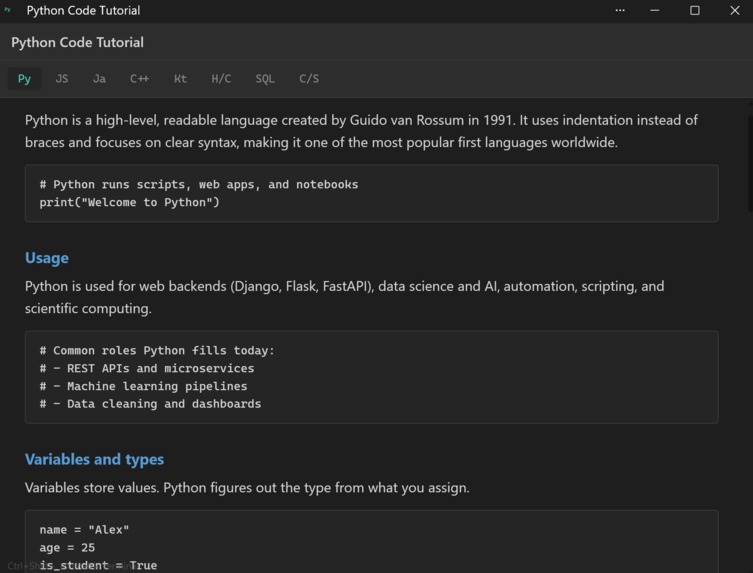Click the vertical scrollbar thumb
Screen dimensions: 753x573
[x=750, y=163]
